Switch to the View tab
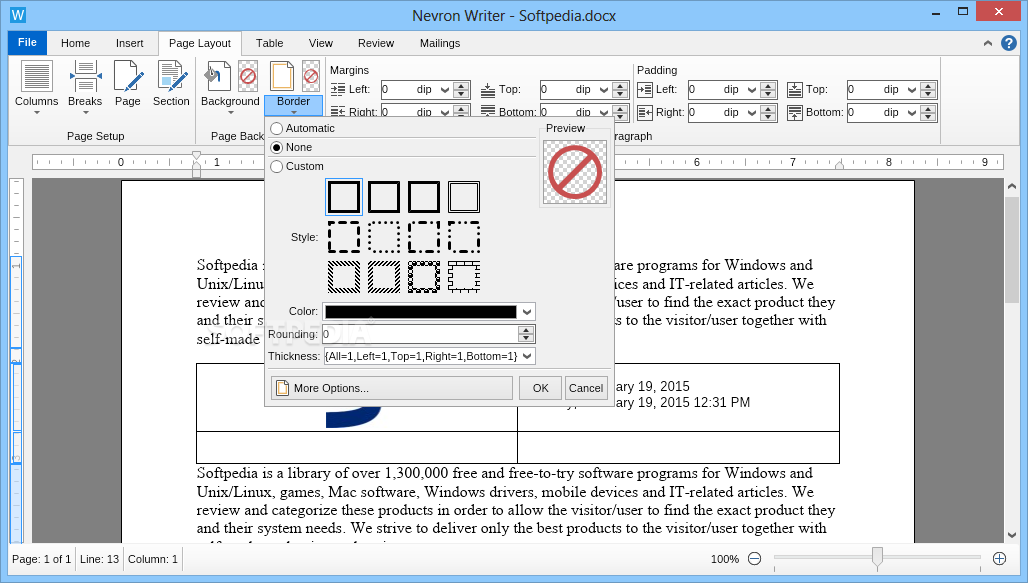Image resolution: width=1028 pixels, height=583 pixels. 321,43
